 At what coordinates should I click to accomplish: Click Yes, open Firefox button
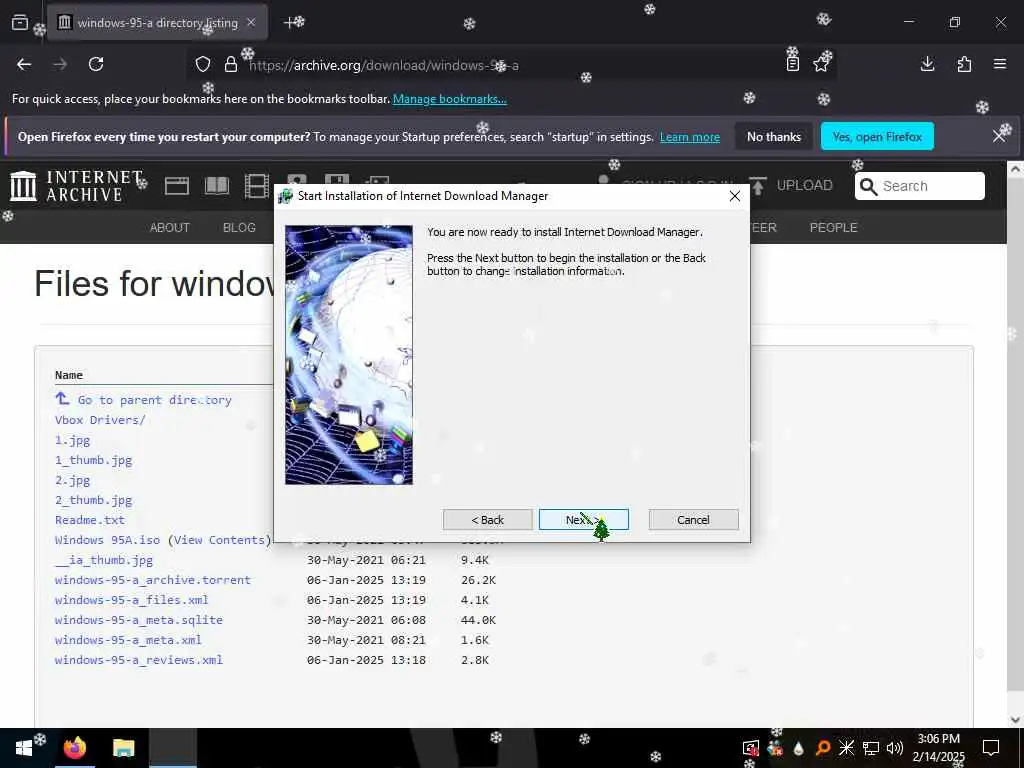877,136
